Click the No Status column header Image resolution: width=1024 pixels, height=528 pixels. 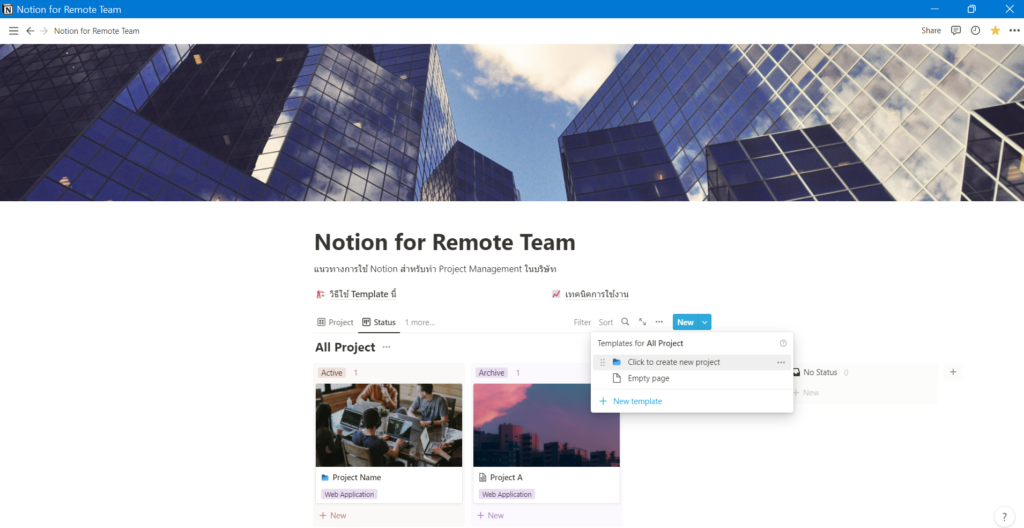[820, 372]
